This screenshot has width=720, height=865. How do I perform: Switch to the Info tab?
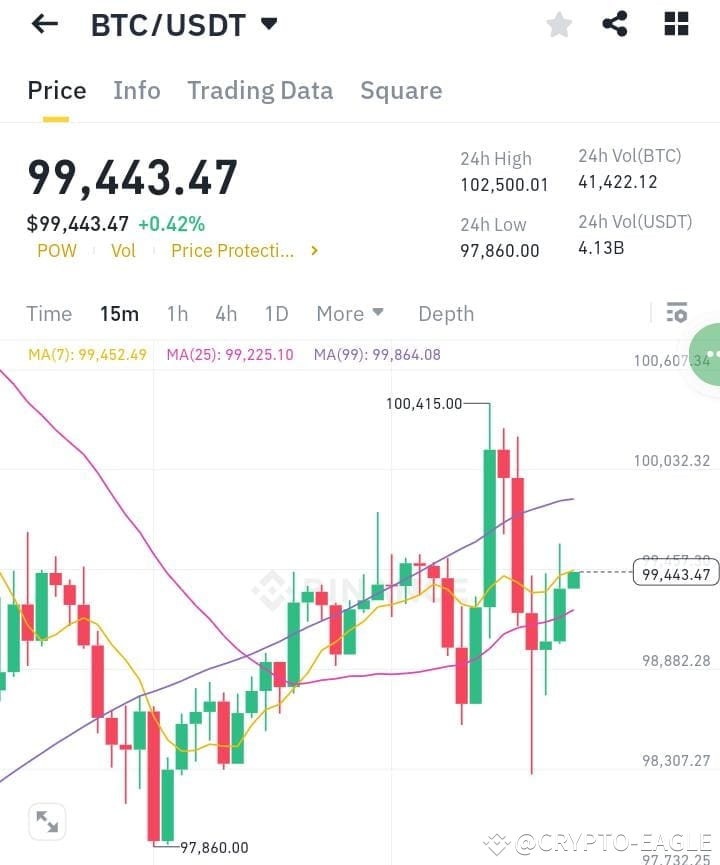pos(137,90)
